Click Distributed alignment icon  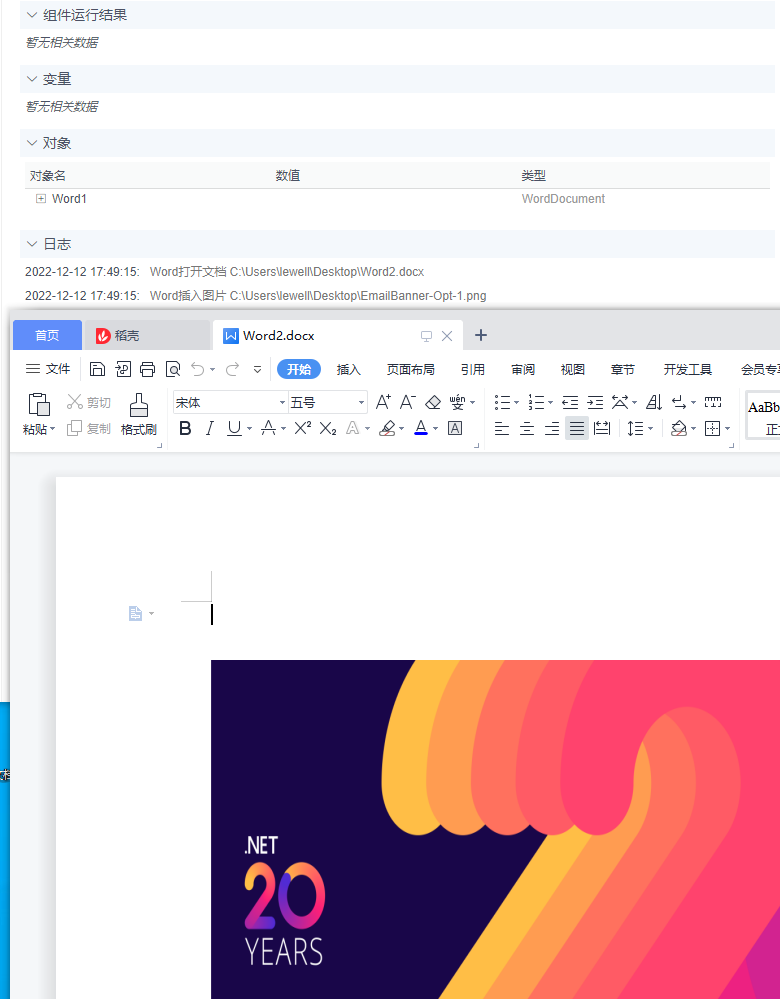[602, 429]
